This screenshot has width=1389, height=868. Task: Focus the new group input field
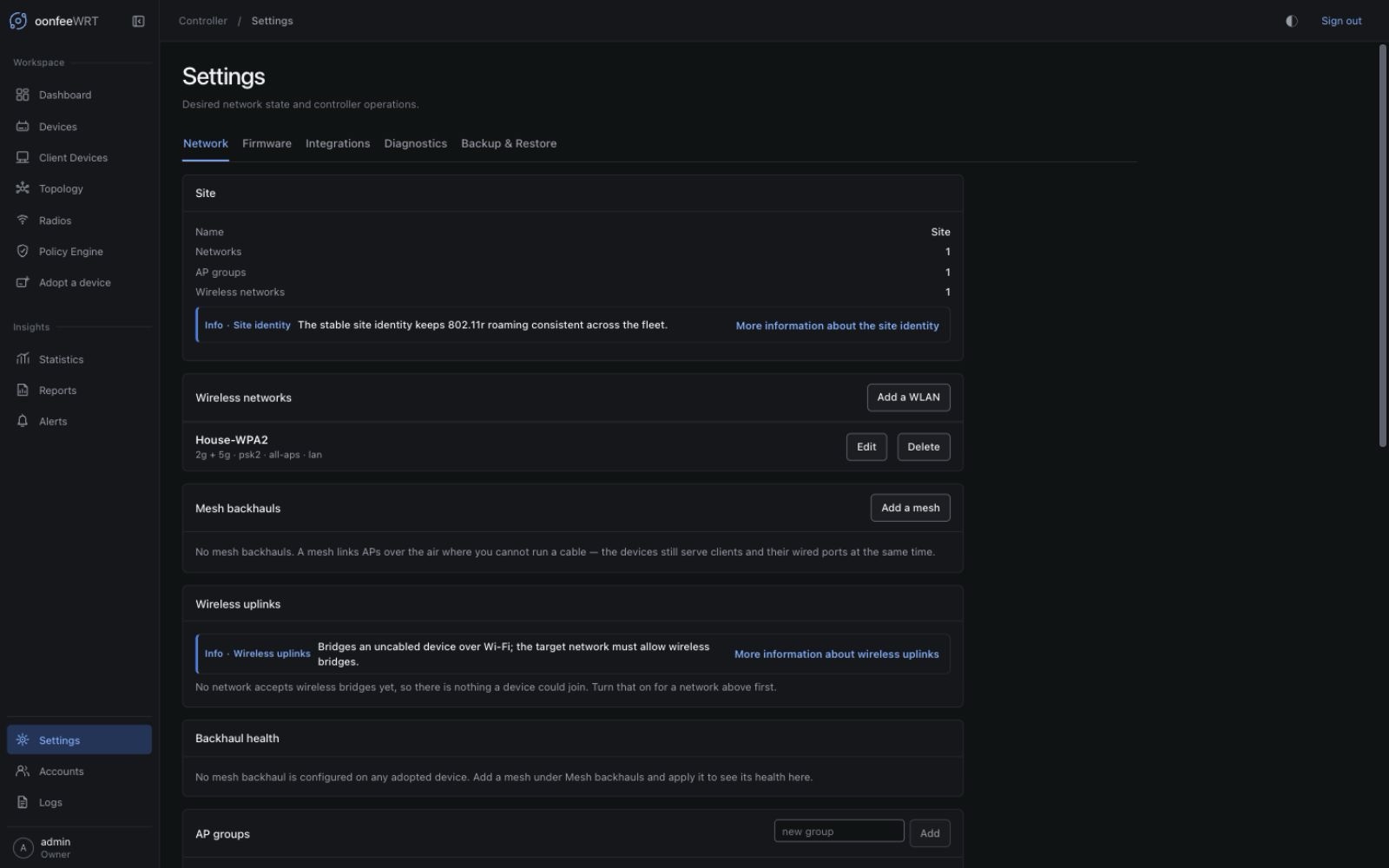coord(839,832)
